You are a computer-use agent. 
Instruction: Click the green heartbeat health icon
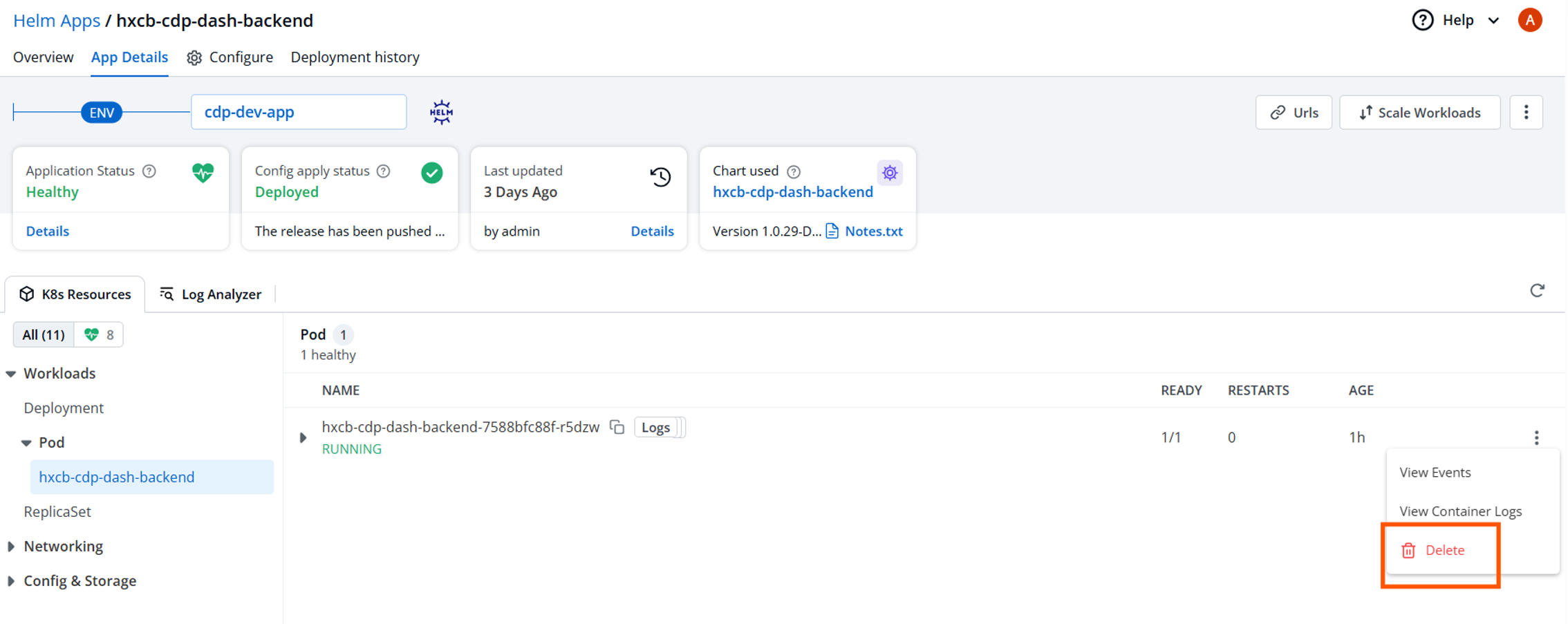203,172
